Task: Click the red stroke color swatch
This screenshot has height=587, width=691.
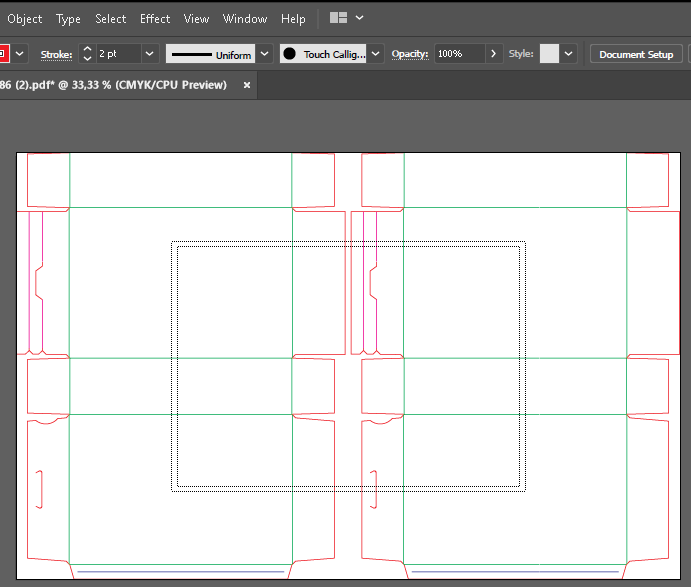Action: tap(3, 54)
